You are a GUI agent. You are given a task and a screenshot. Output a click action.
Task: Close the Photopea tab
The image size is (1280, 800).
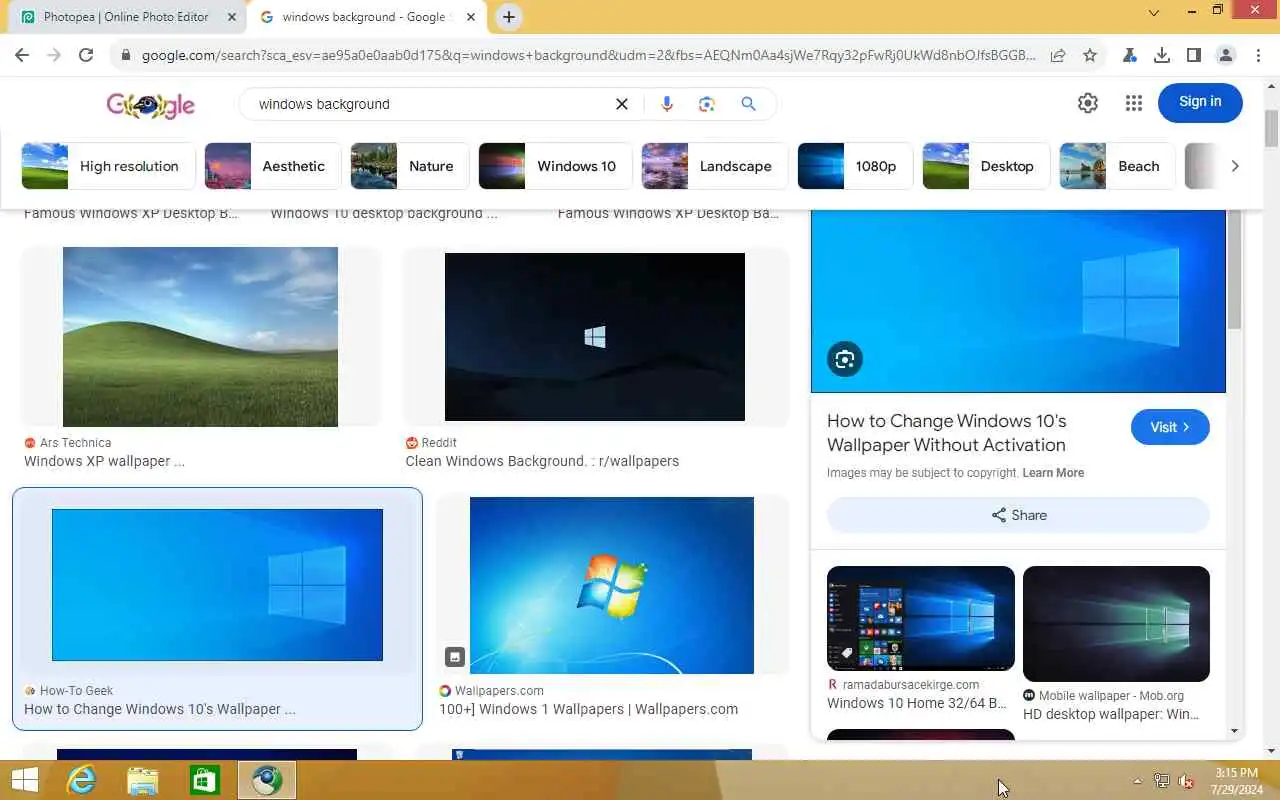(x=232, y=17)
